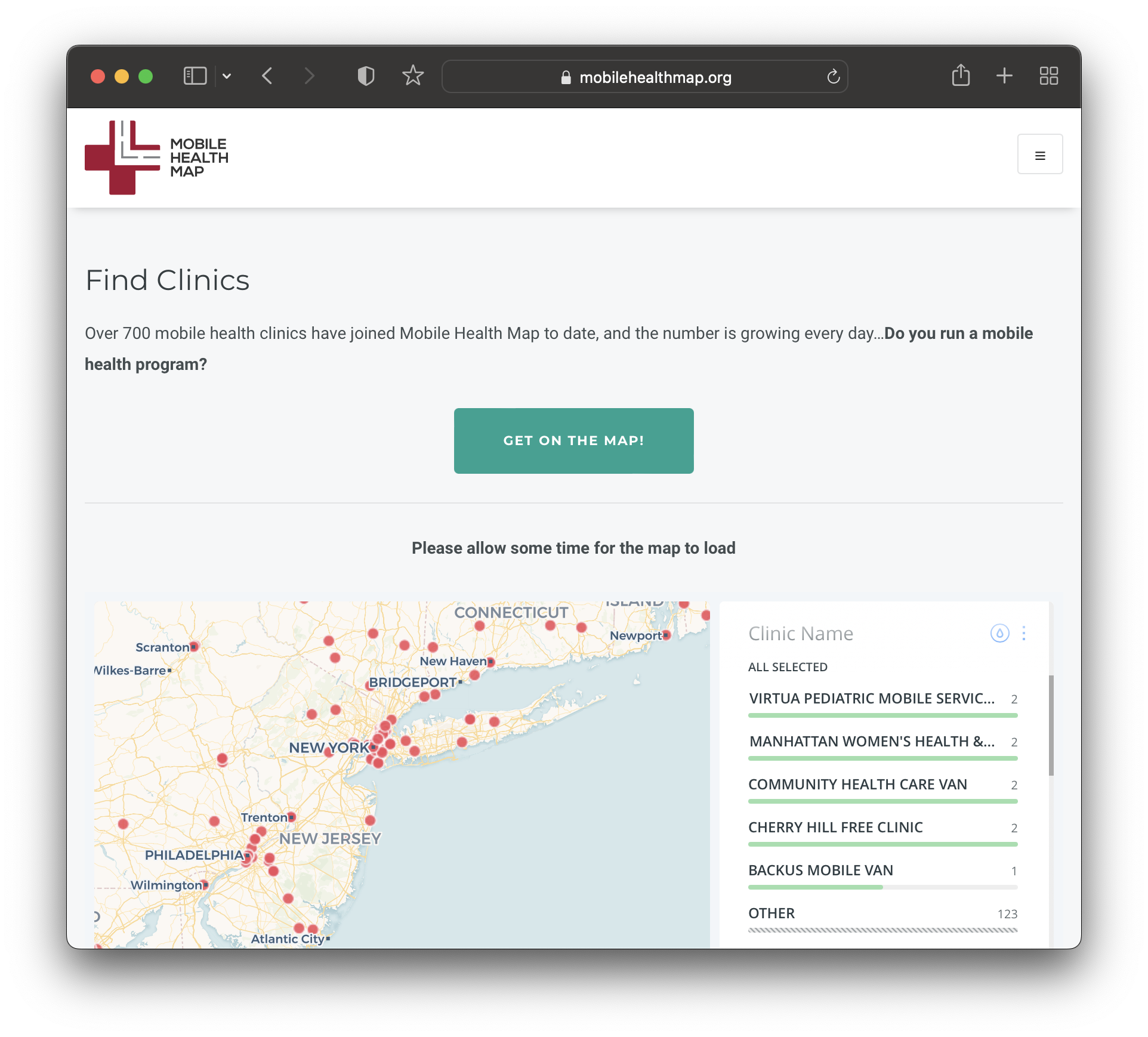Image resolution: width=1148 pixels, height=1037 pixels.
Task: Toggle the Clinic Name auto-style droplet icon
Action: pos(999,633)
